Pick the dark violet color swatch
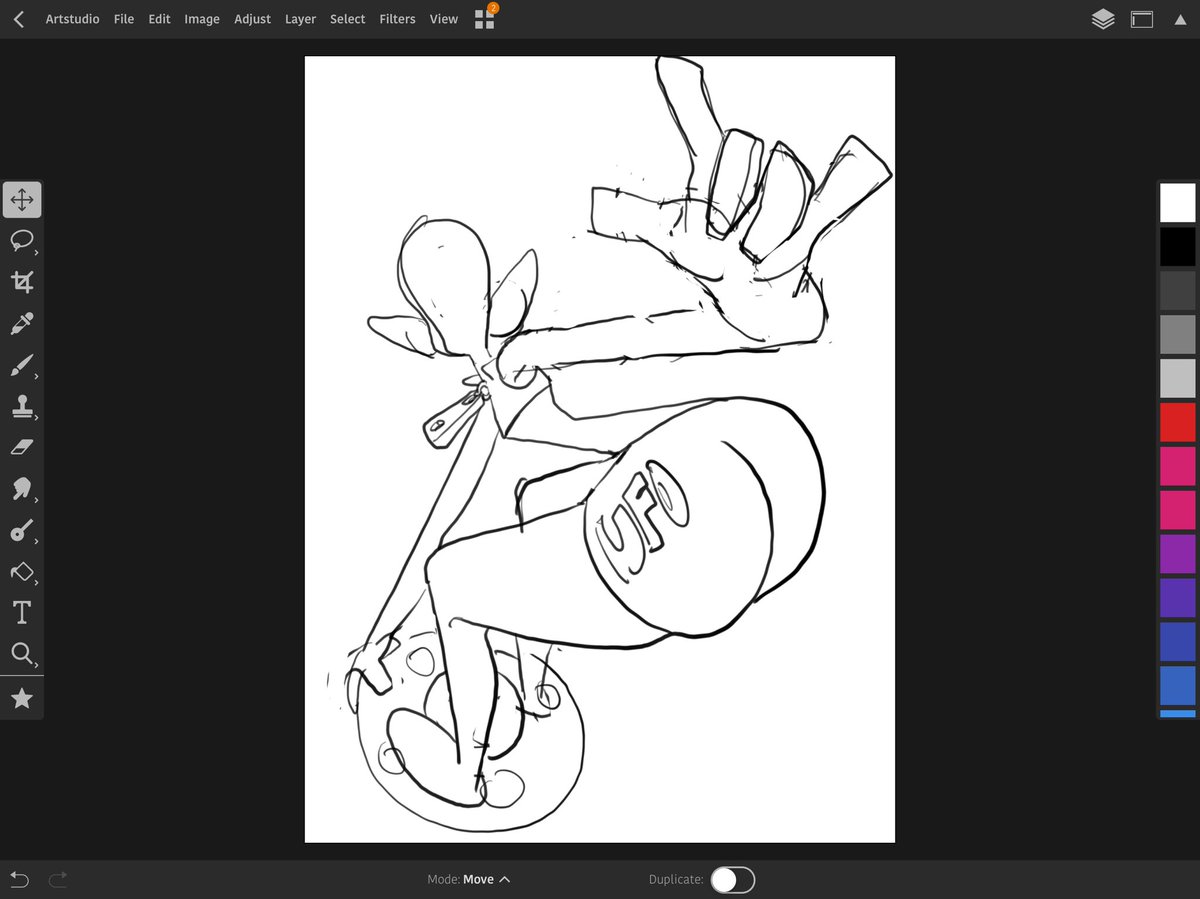Viewport: 1200px width, 899px height. [x=1178, y=598]
